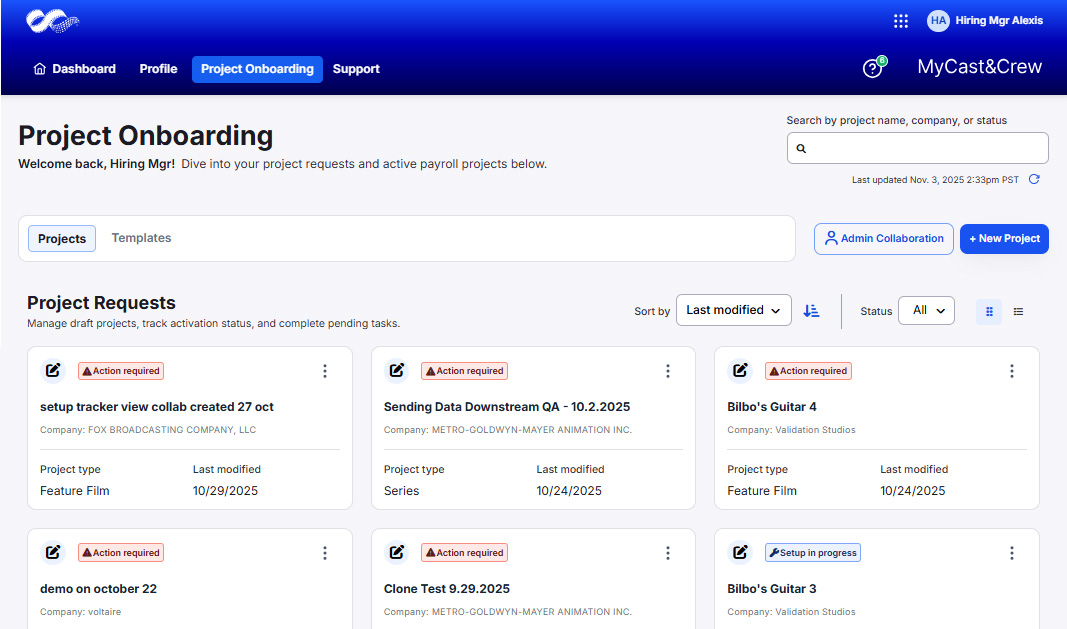Open three-dot menu on Sending Data Downstream QA
The width and height of the screenshot is (1067, 629).
tap(668, 371)
